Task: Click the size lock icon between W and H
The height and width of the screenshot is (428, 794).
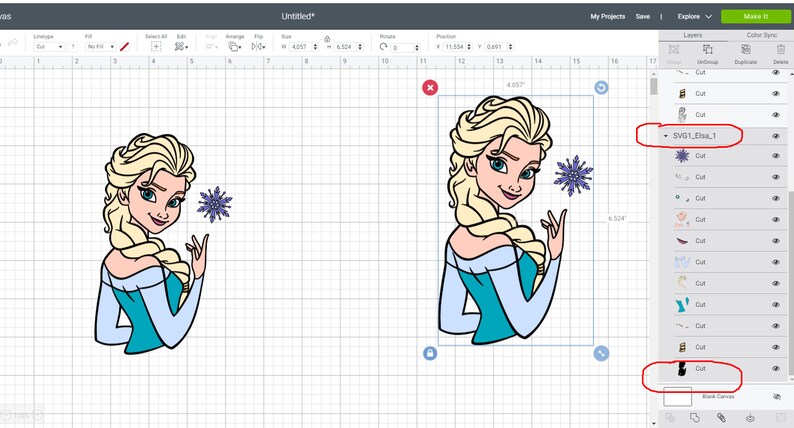Action: tap(327, 39)
